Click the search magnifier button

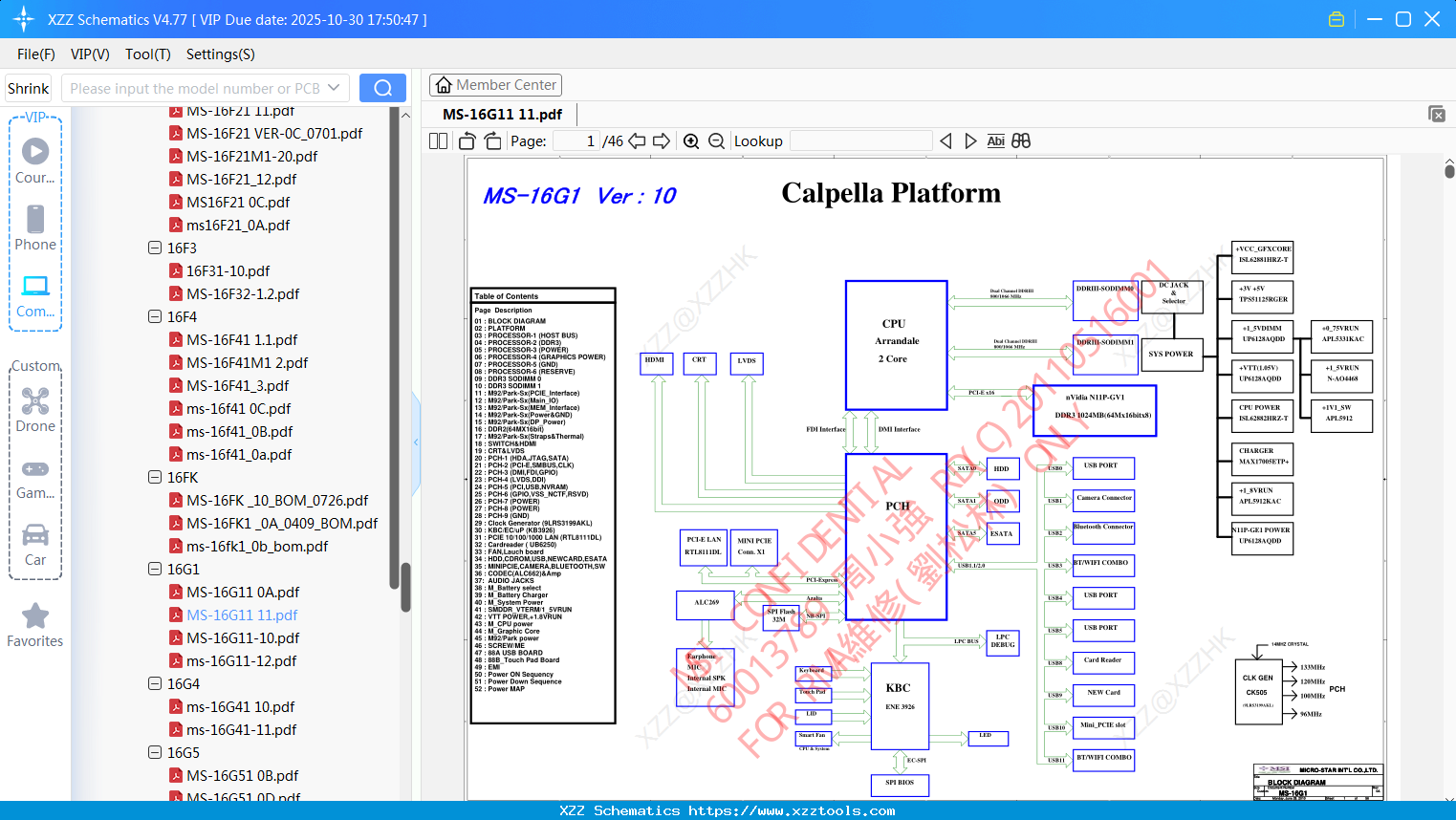(382, 88)
